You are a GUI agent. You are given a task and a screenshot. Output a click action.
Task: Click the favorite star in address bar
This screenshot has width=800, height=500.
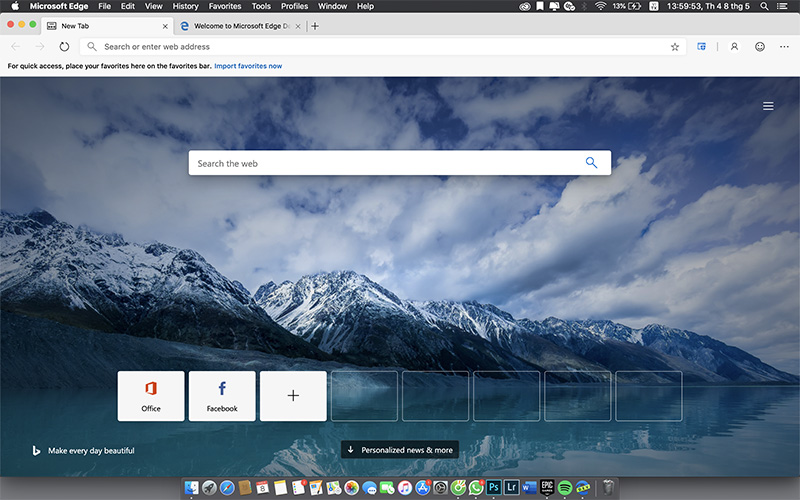[x=675, y=46]
